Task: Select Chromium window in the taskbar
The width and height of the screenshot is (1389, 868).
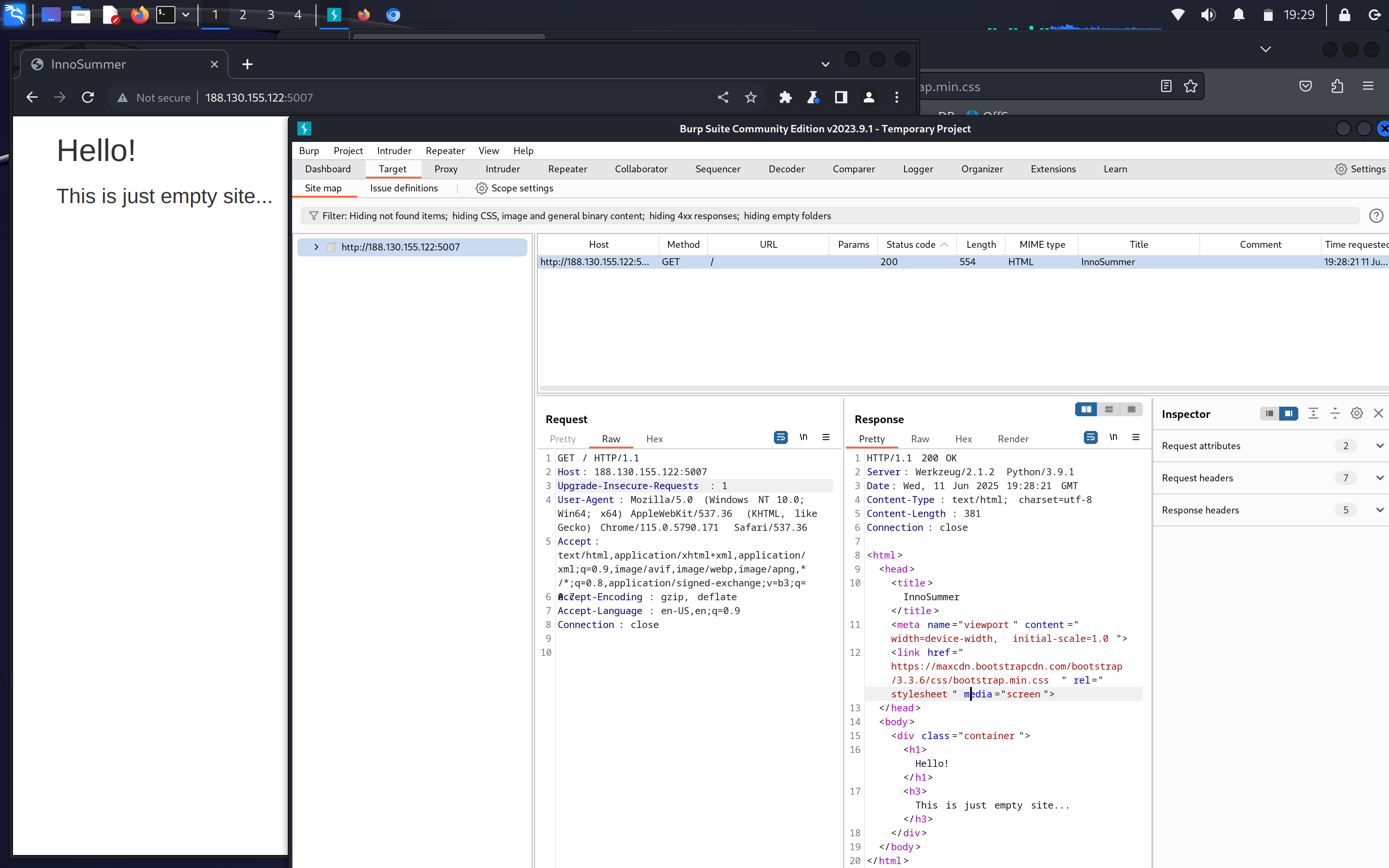Action: pos(393,14)
